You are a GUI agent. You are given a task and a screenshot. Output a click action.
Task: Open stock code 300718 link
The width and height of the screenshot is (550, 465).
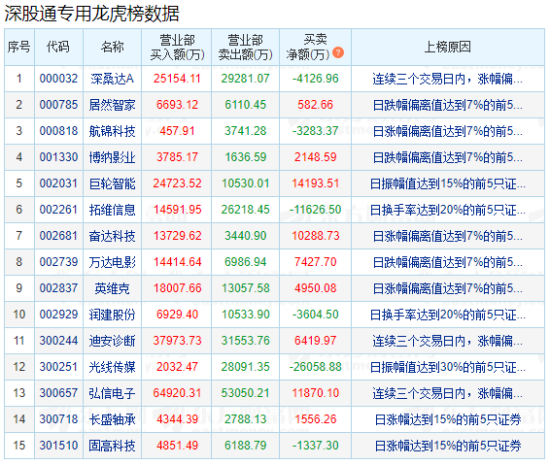click(x=59, y=419)
